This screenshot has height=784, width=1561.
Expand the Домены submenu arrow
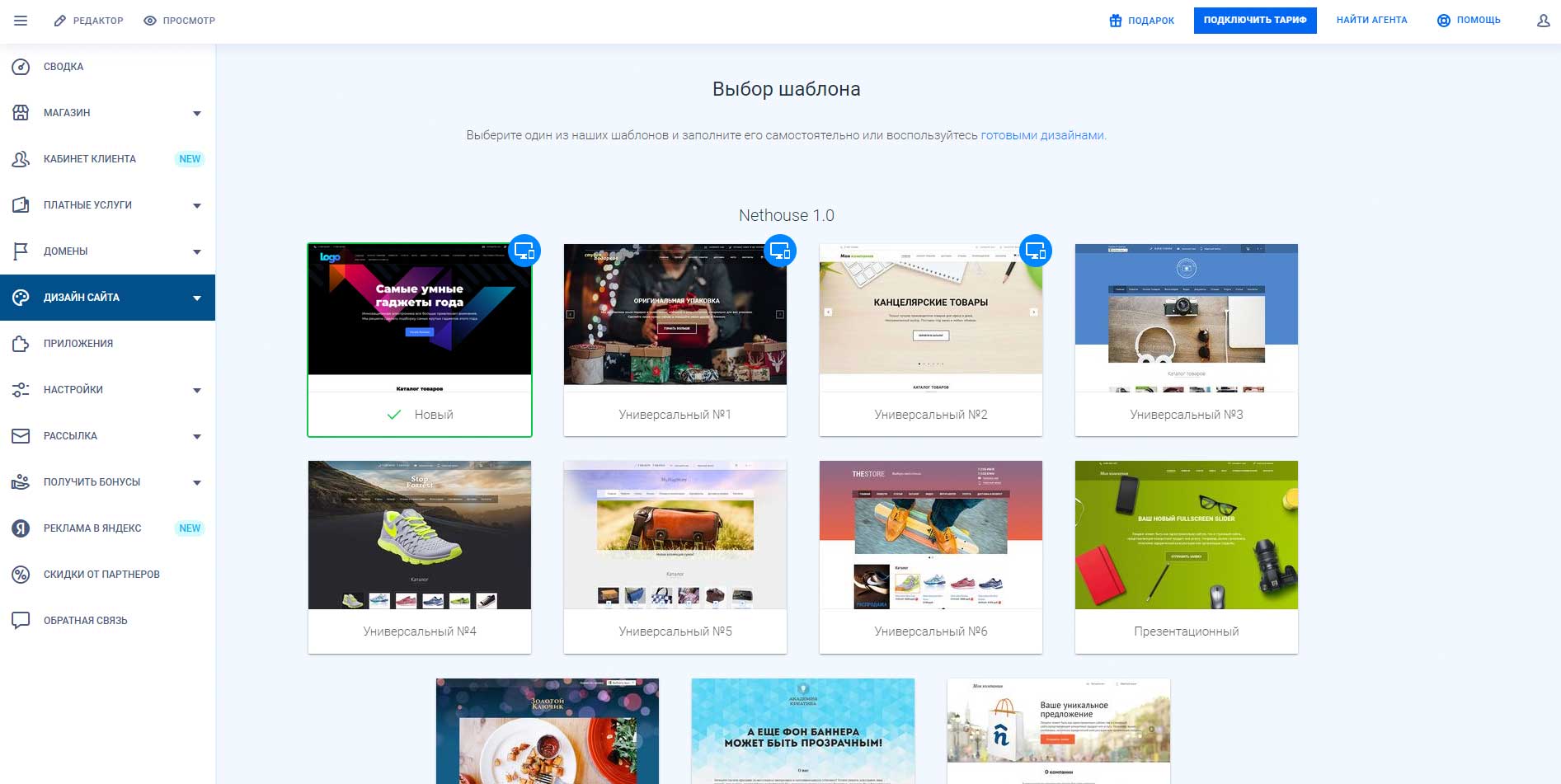pyautogui.click(x=197, y=251)
